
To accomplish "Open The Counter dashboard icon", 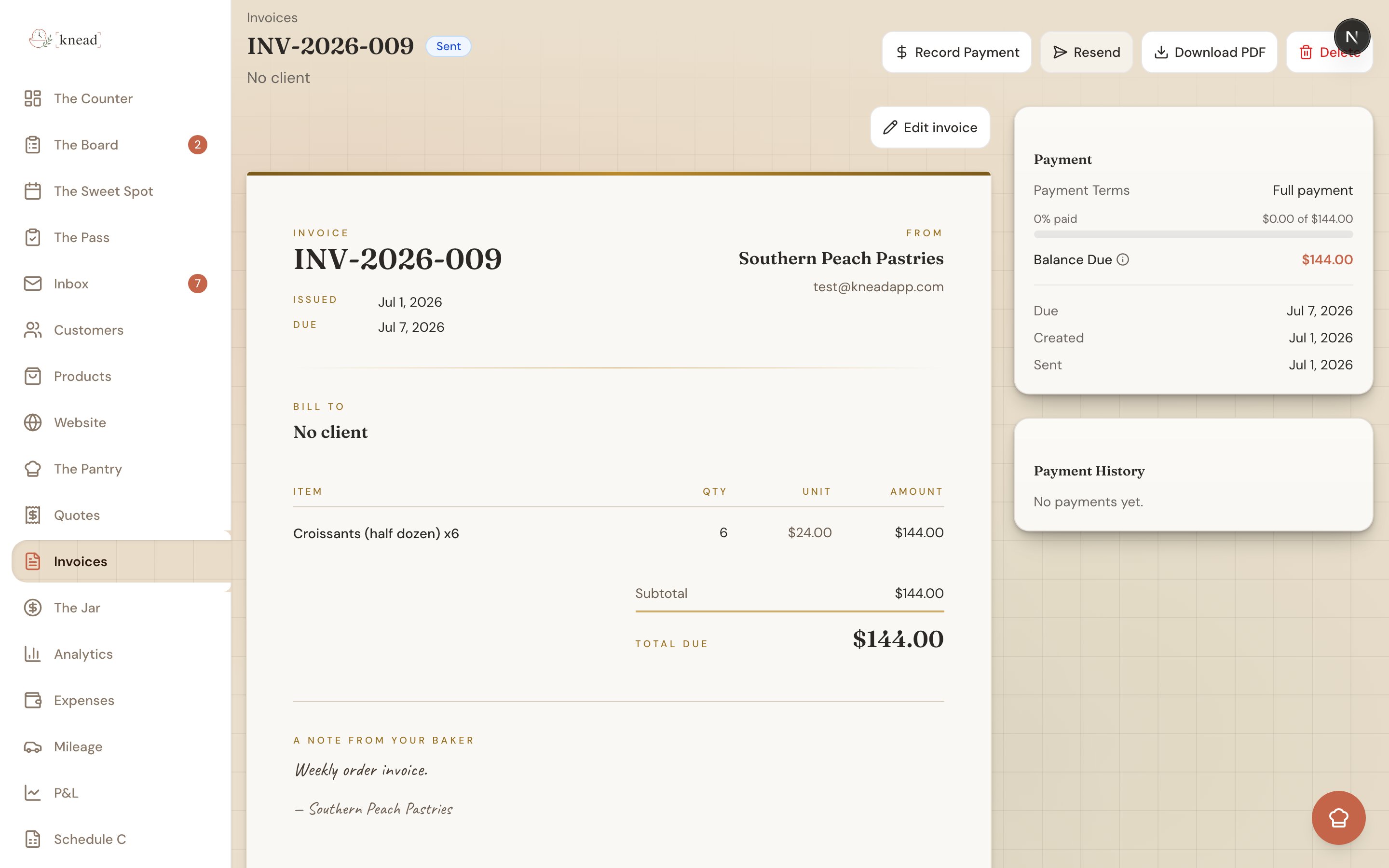I will pyautogui.click(x=33, y=98).
